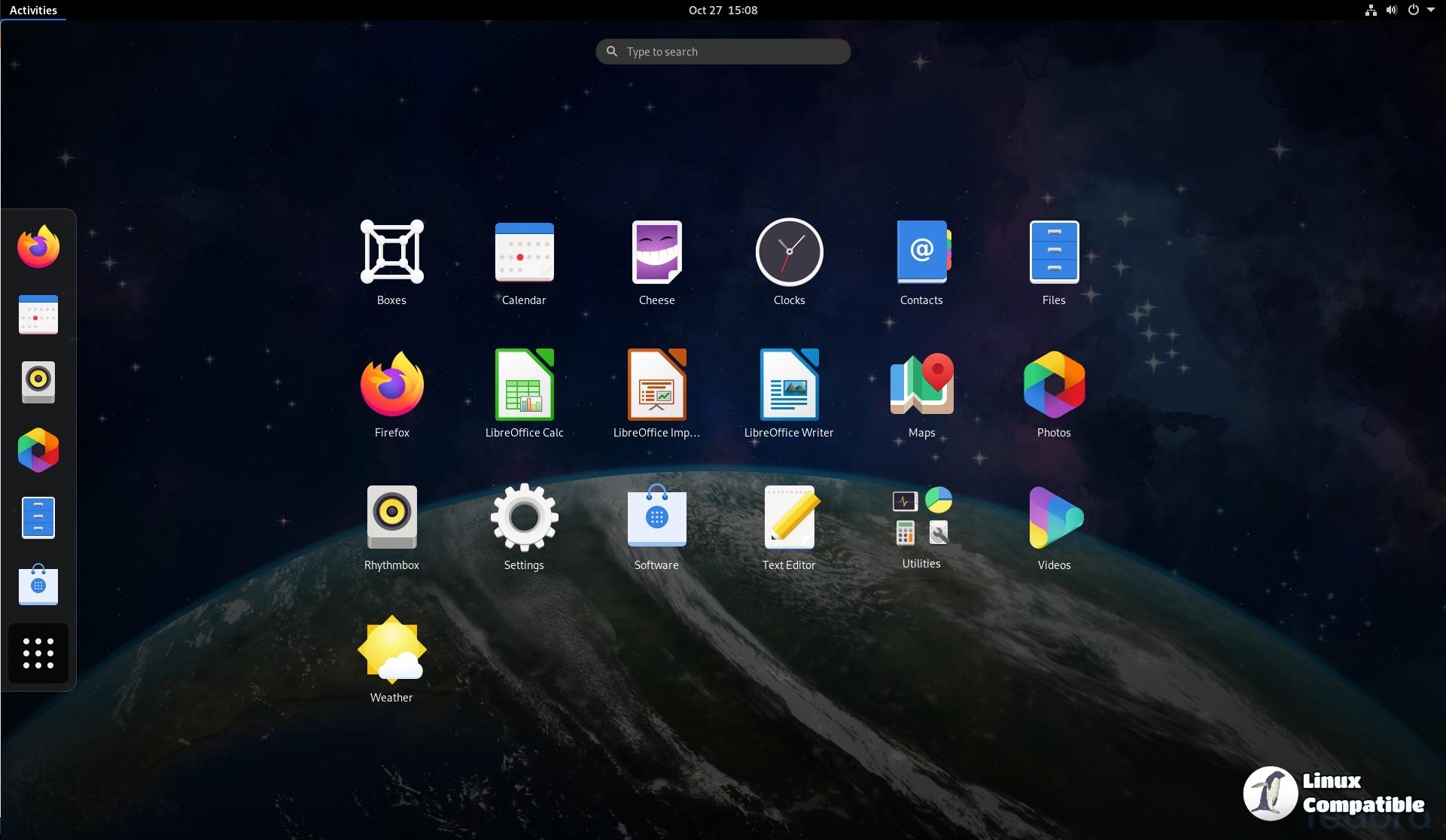Open Rhythmbox from the dock
This screenshot has height=840, width=1446.
38,382
